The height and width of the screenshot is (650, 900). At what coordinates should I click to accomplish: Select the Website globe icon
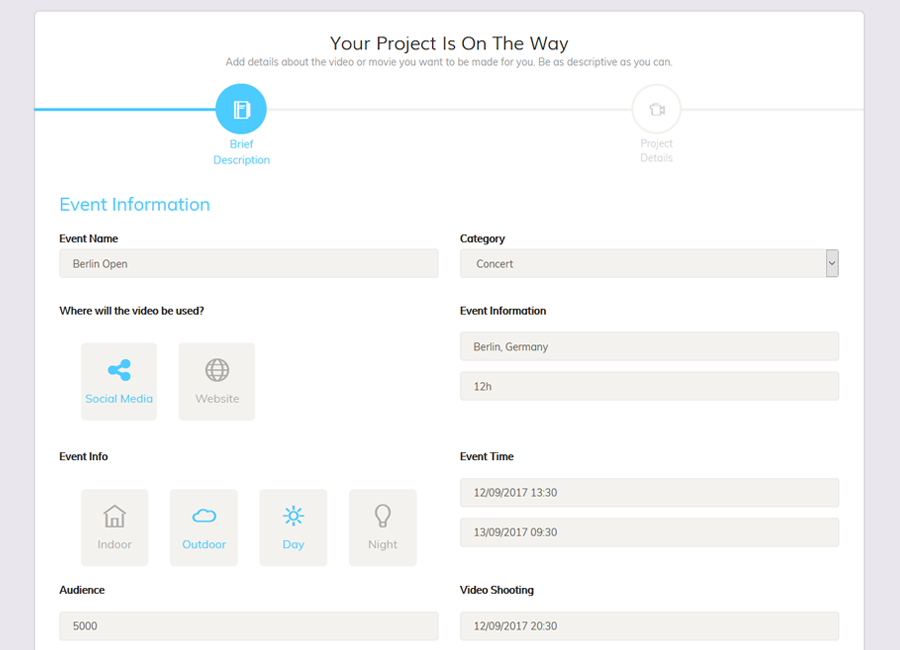[217, 370]
